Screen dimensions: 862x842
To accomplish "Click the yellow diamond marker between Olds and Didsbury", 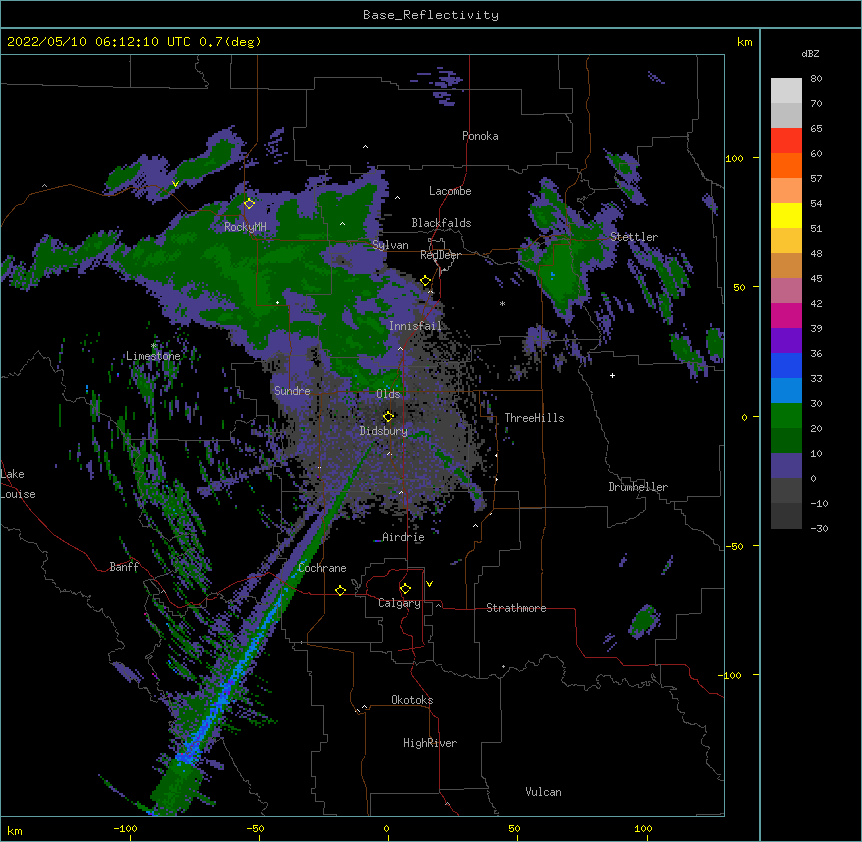I will [x=388, y=416].
